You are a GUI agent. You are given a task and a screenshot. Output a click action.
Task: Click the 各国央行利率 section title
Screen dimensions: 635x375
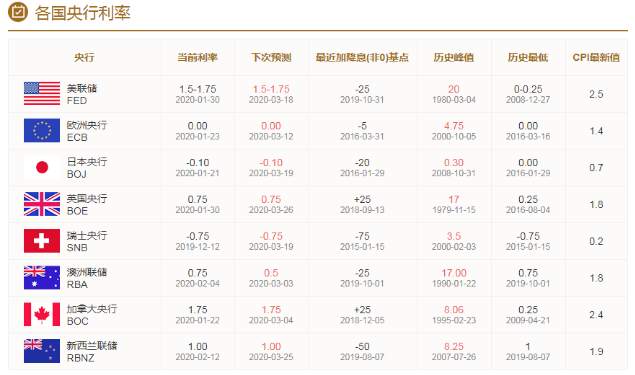click(82, 13)
